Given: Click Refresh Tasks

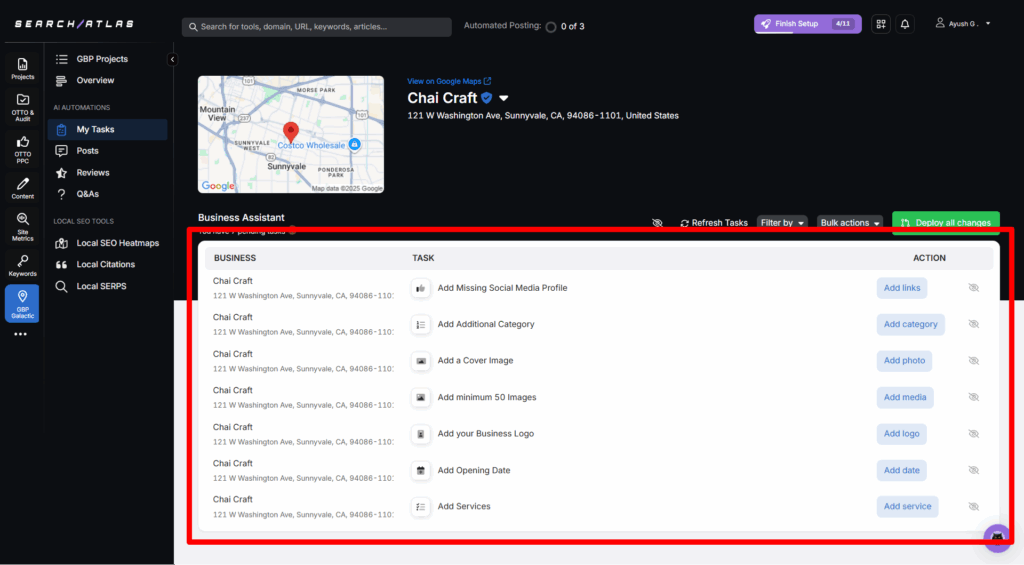Looking at the screenshot, I should [713, 223].
